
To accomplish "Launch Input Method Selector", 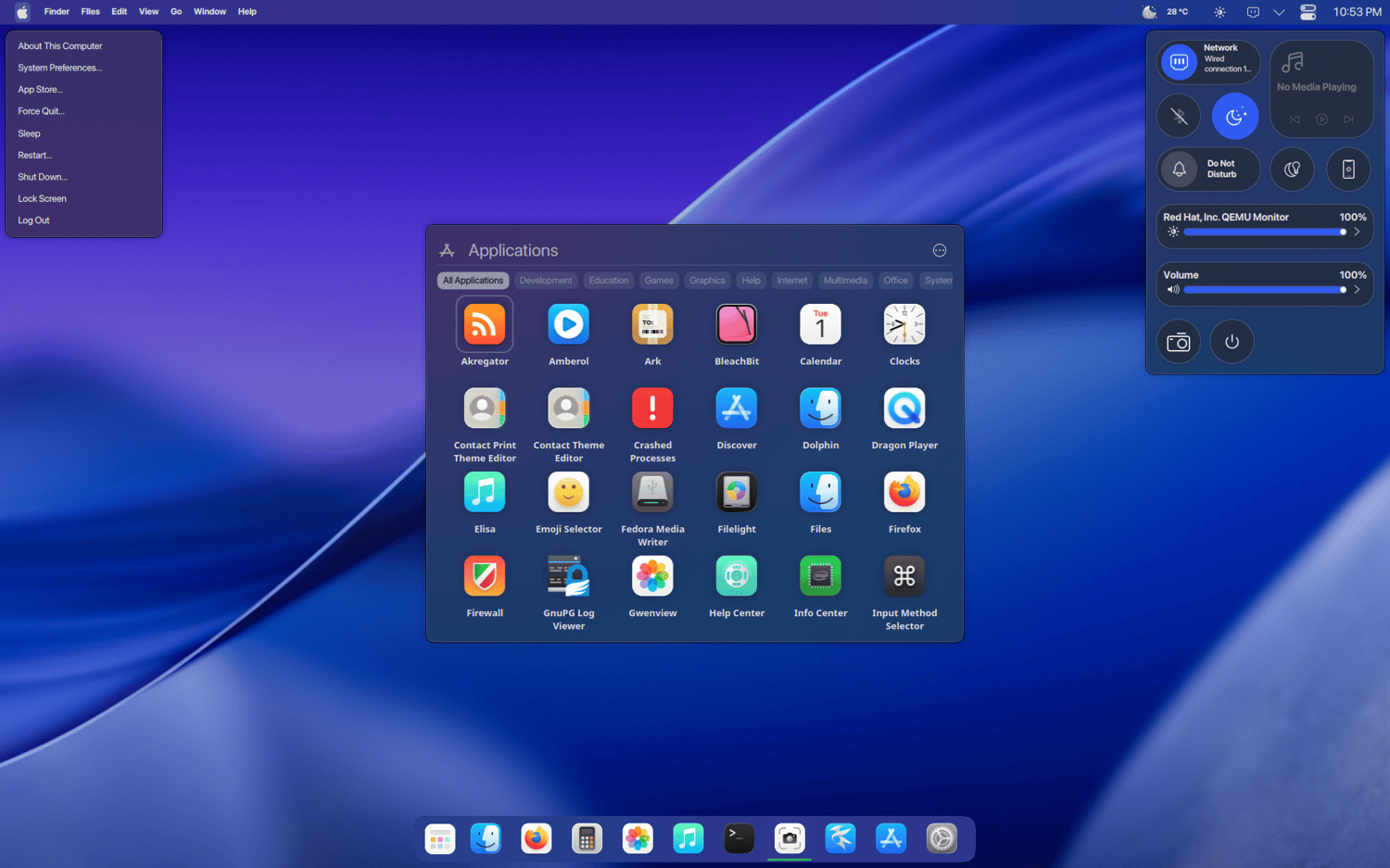I will point(904,576).
